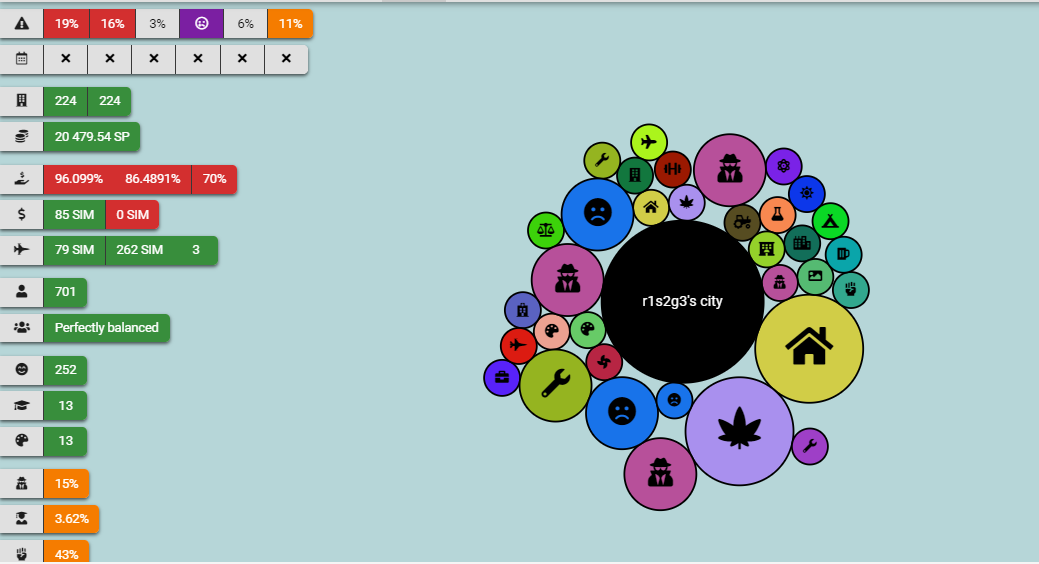The width and height of the screenshot is (1039, 564).
Task: Select the orange flask bubble
Action: [x=777, y=215]
